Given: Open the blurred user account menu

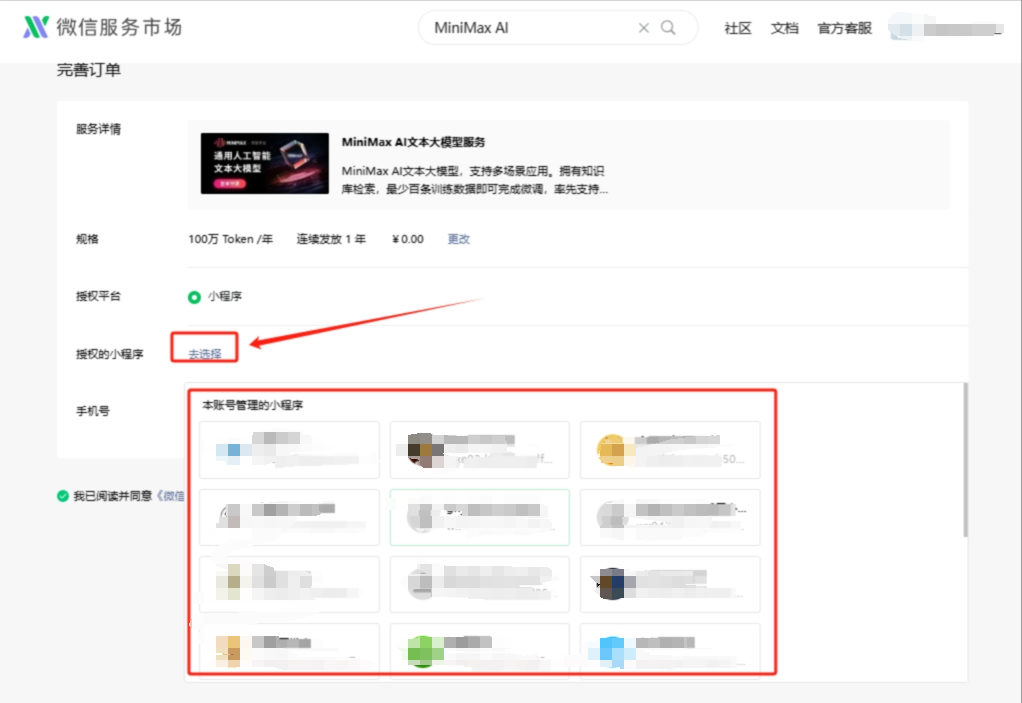Looking at the screenshot, I should point(945,29).
